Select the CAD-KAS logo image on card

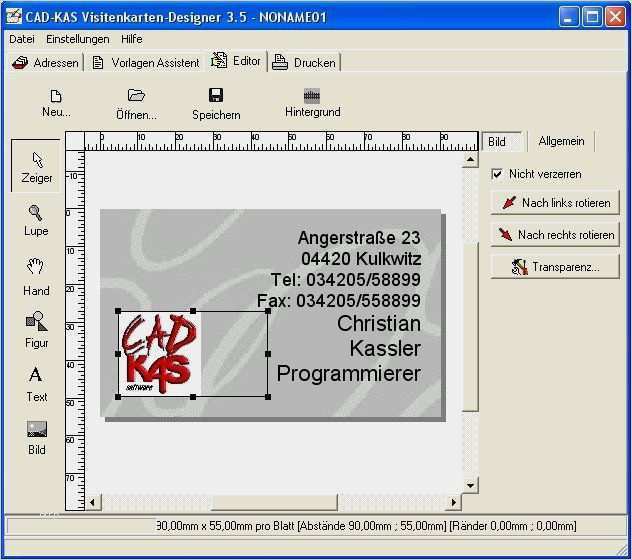(x=160, y=353)
